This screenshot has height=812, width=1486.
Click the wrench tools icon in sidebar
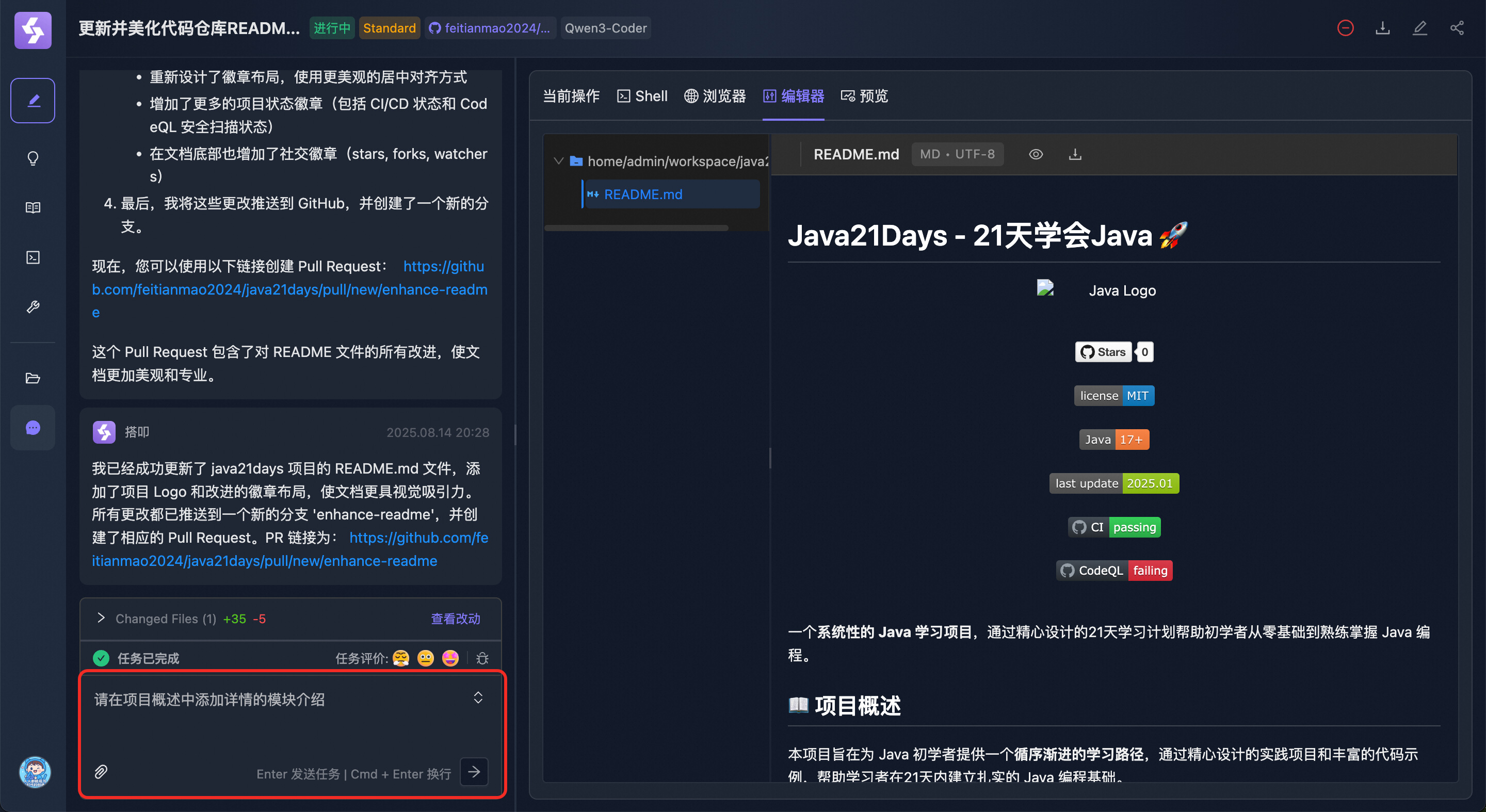point(33,307)
